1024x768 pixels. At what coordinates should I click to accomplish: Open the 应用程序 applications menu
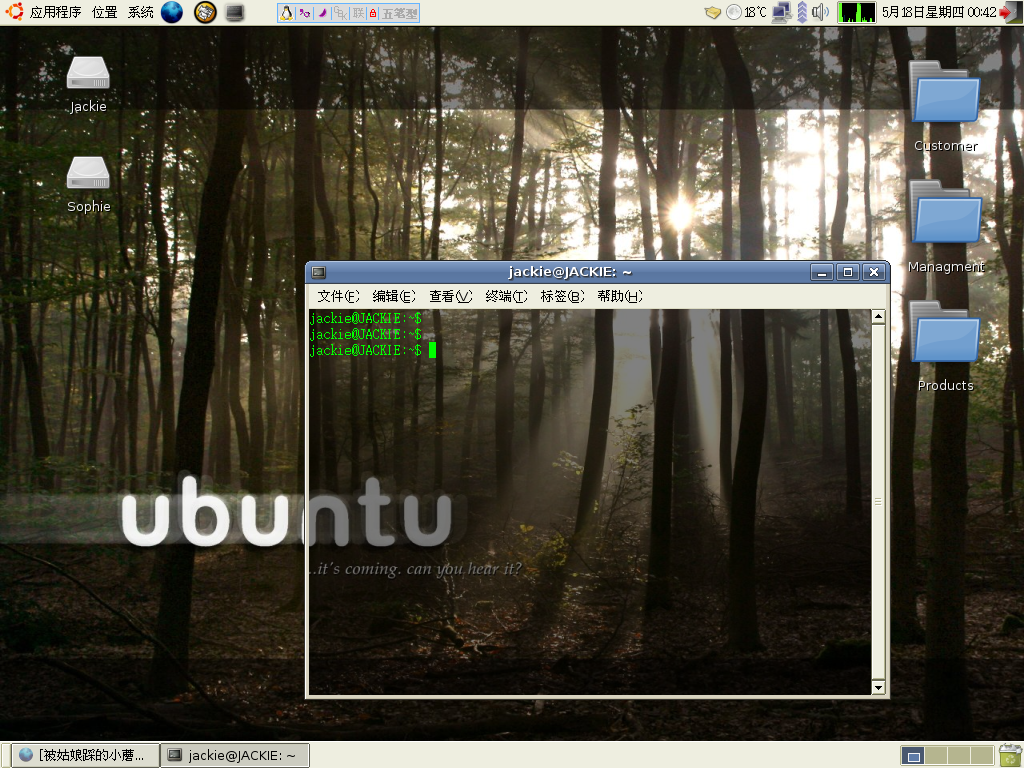click(x=56, y=12)
